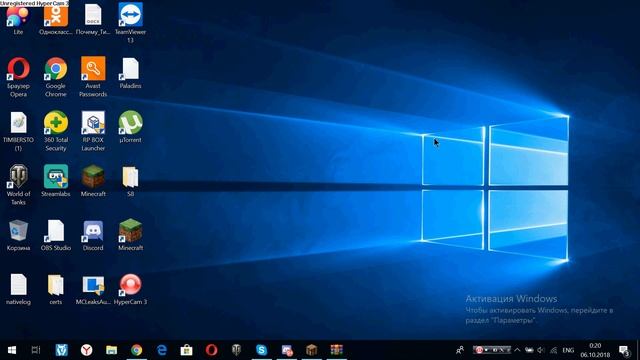Screen dimensions: 640x360
Task: Open the People icon in taskbar
Action: 460,350
